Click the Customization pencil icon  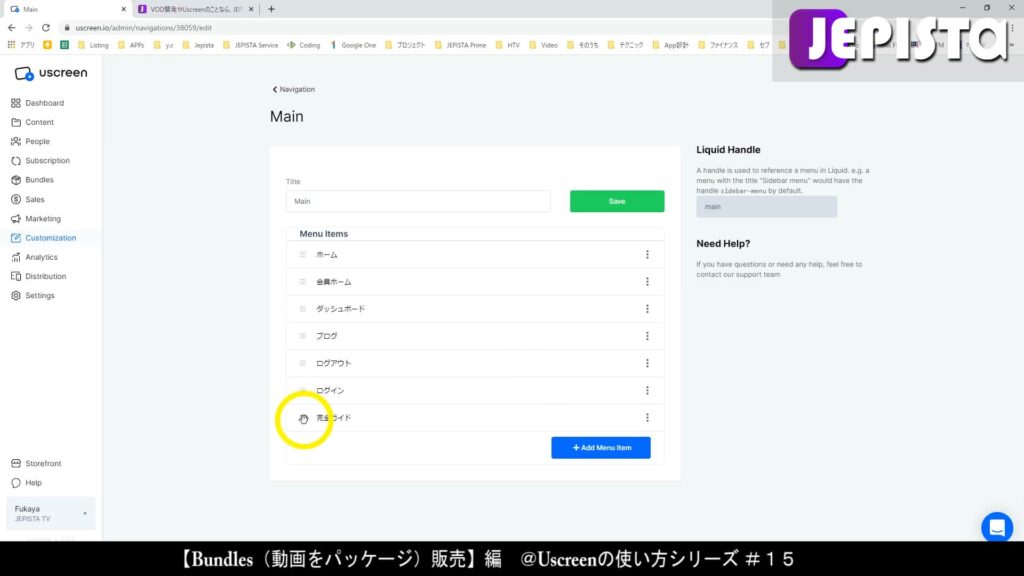coord(16,238)
